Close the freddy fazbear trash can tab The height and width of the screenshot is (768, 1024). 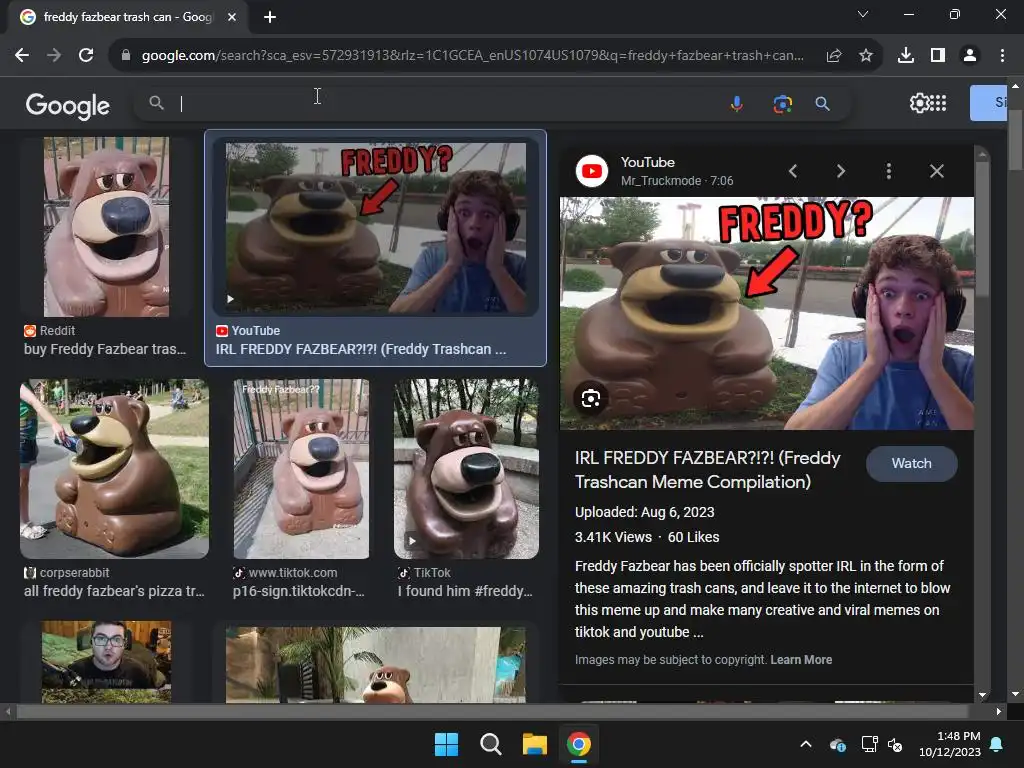(232, 17)
